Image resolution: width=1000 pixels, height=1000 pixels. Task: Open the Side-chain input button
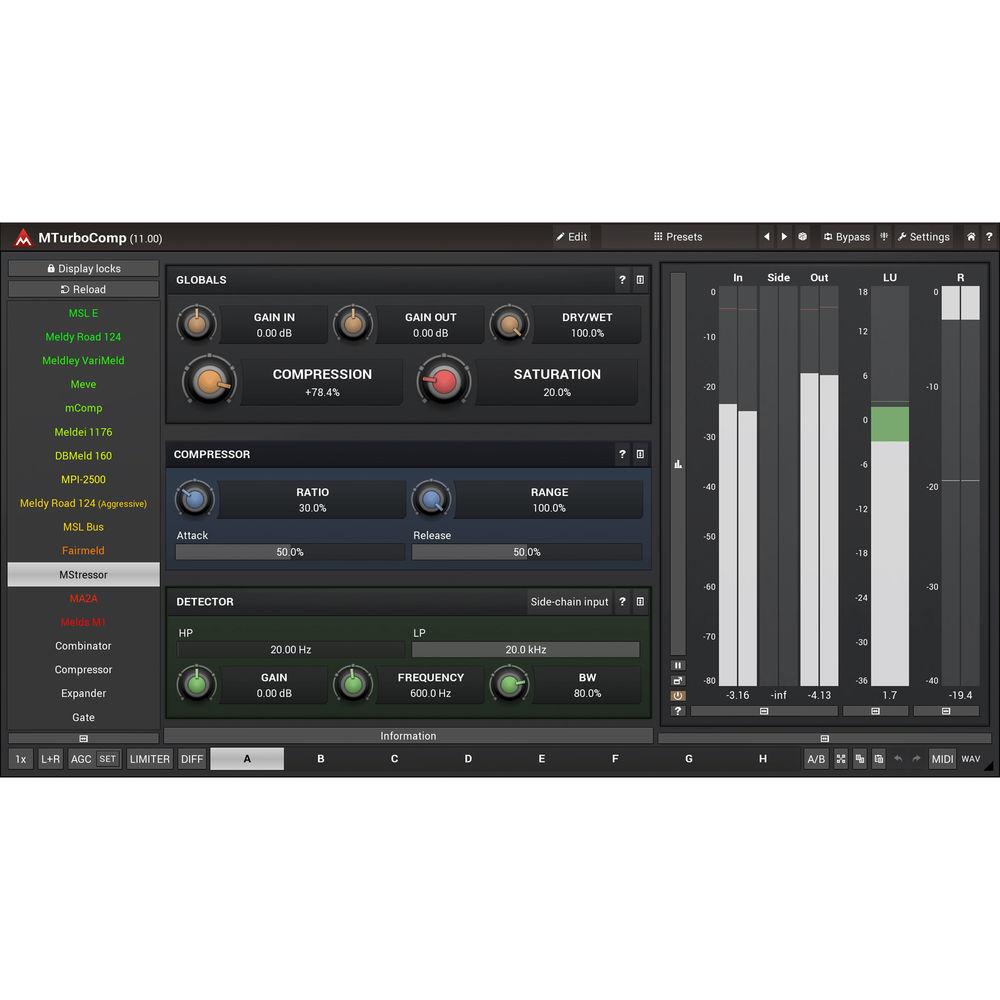(x=569, y=602)
